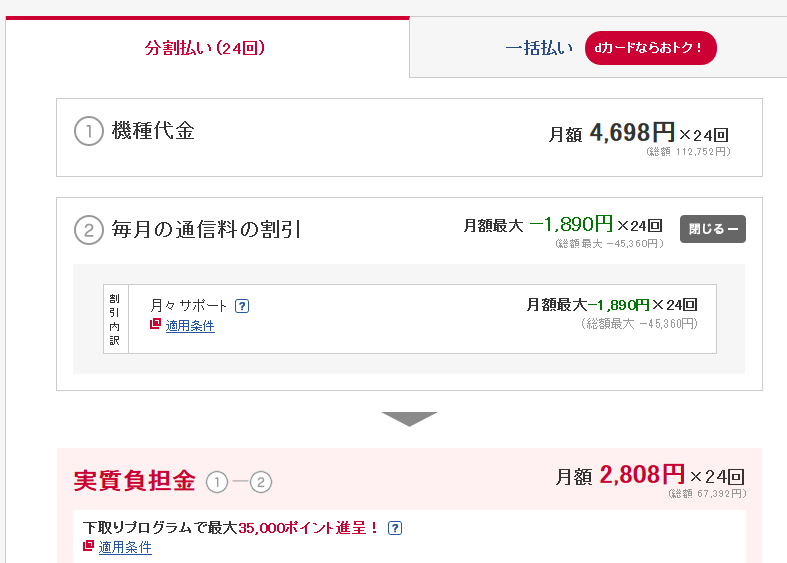Screen dimensions: 787x563
Task: Collapse the discount section with 閉じる button
Action: 713,229
